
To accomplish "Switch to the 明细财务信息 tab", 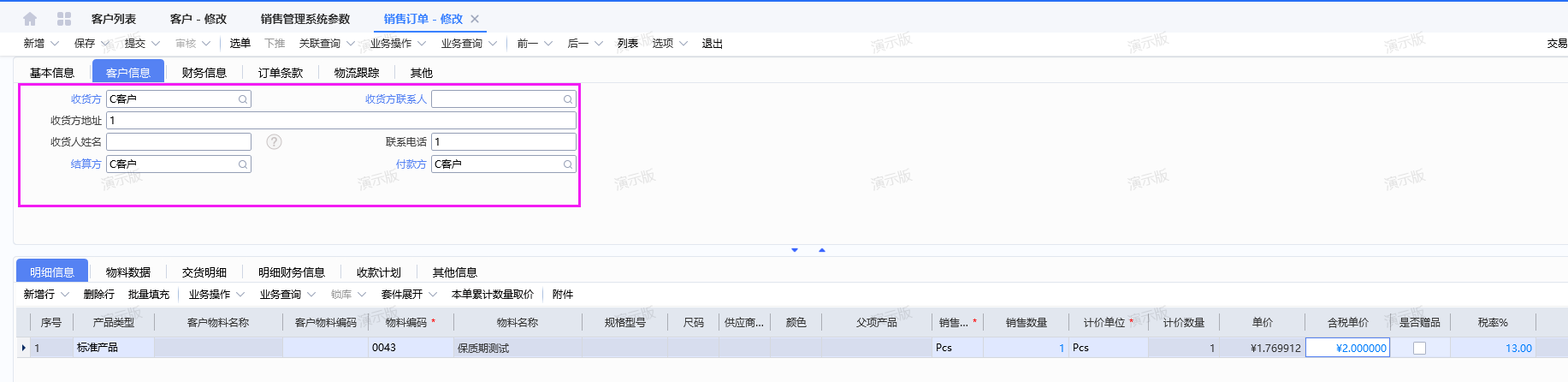I will pos(292,272).
